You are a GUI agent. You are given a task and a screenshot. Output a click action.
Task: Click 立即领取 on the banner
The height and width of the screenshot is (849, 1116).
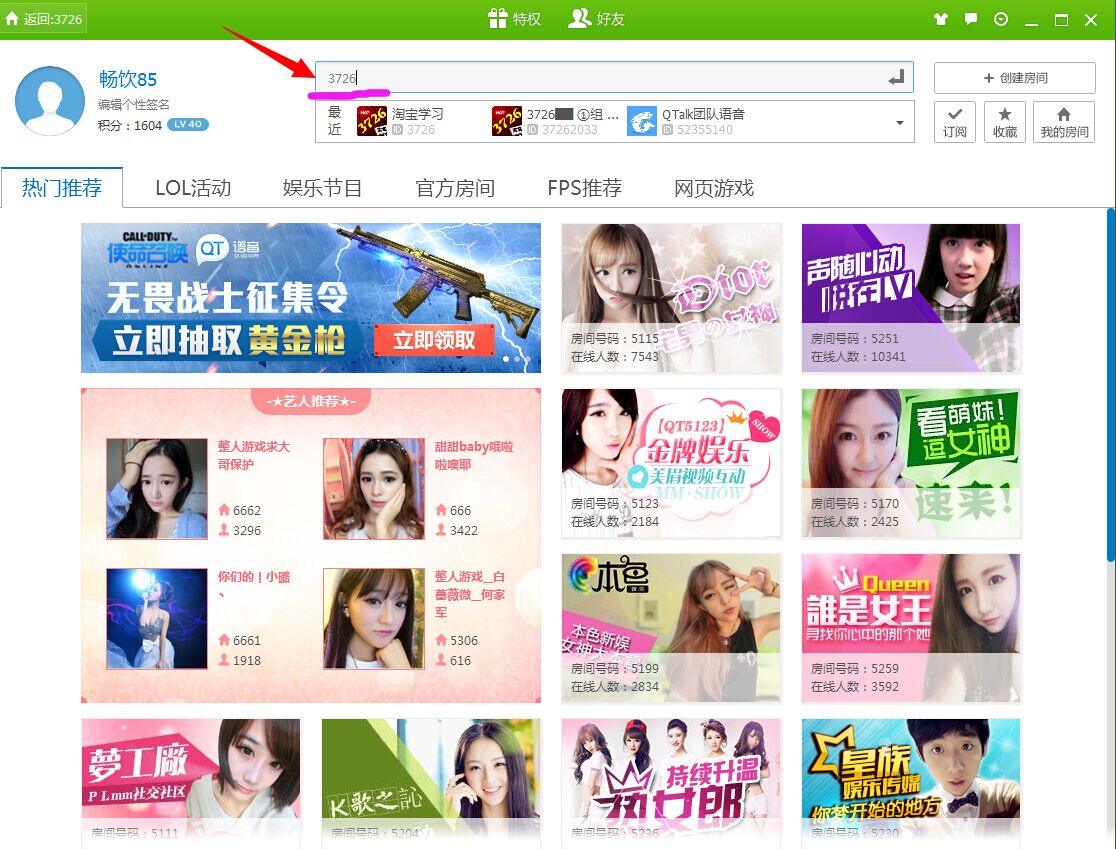coord(434,340)
